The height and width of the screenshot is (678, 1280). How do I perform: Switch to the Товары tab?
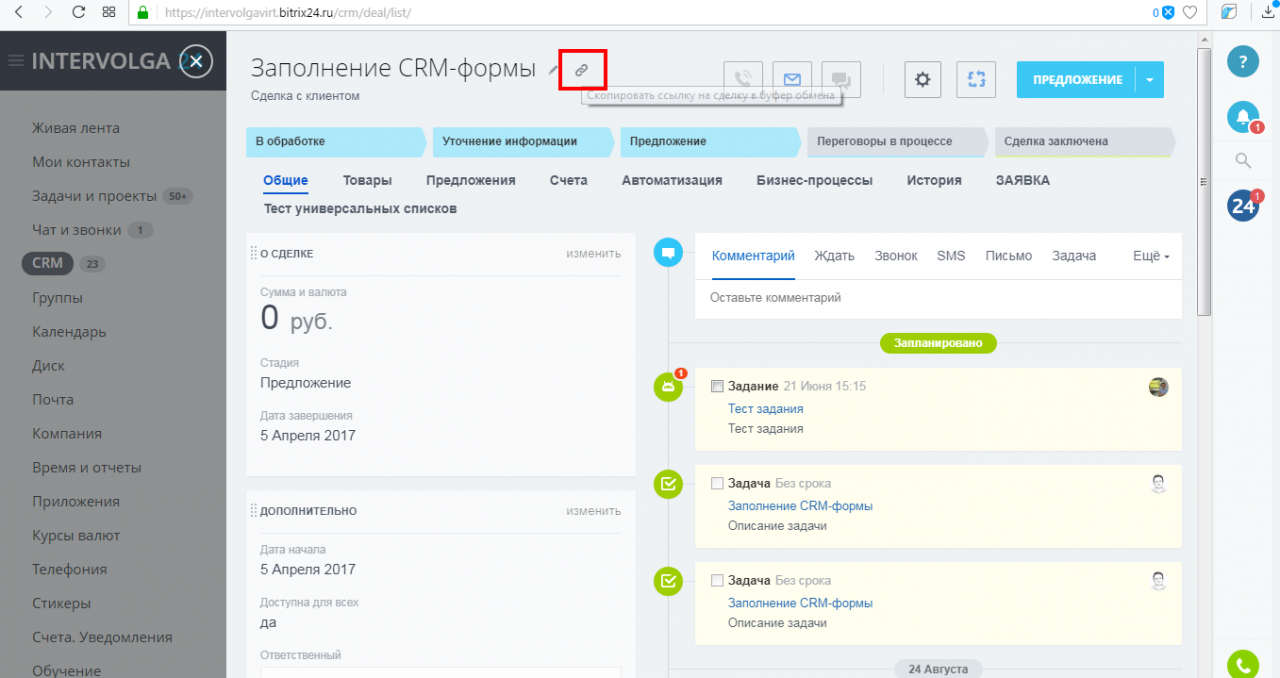pyautogui.click(x=367, y=181)
